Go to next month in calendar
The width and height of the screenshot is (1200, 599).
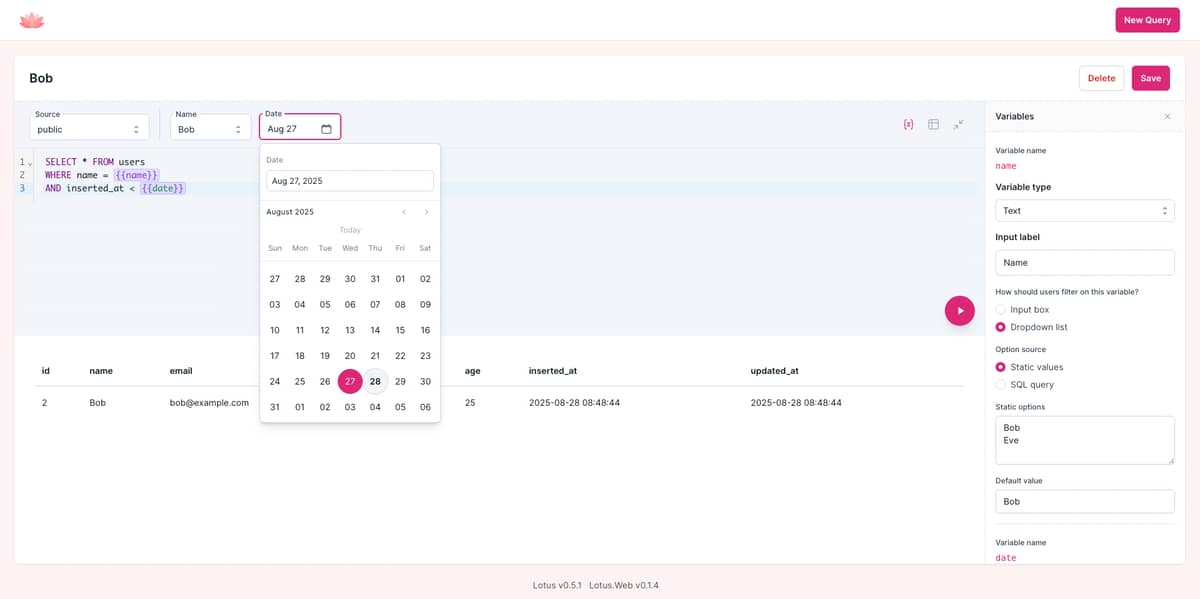point(426,212)
